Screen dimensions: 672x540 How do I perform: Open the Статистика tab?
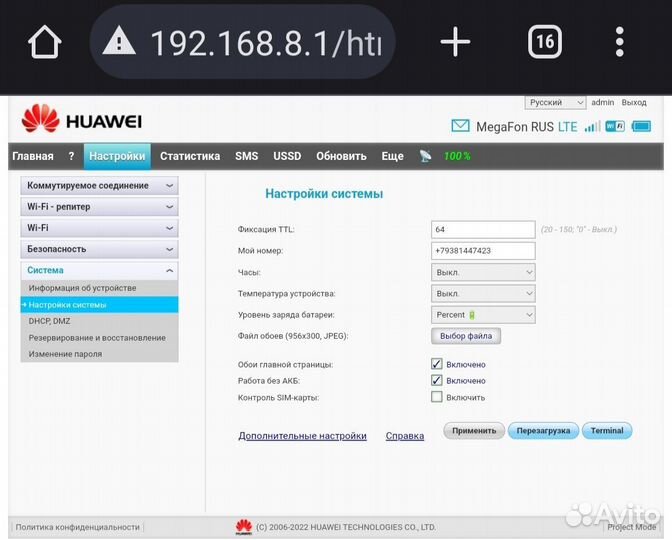coord(190,156)
